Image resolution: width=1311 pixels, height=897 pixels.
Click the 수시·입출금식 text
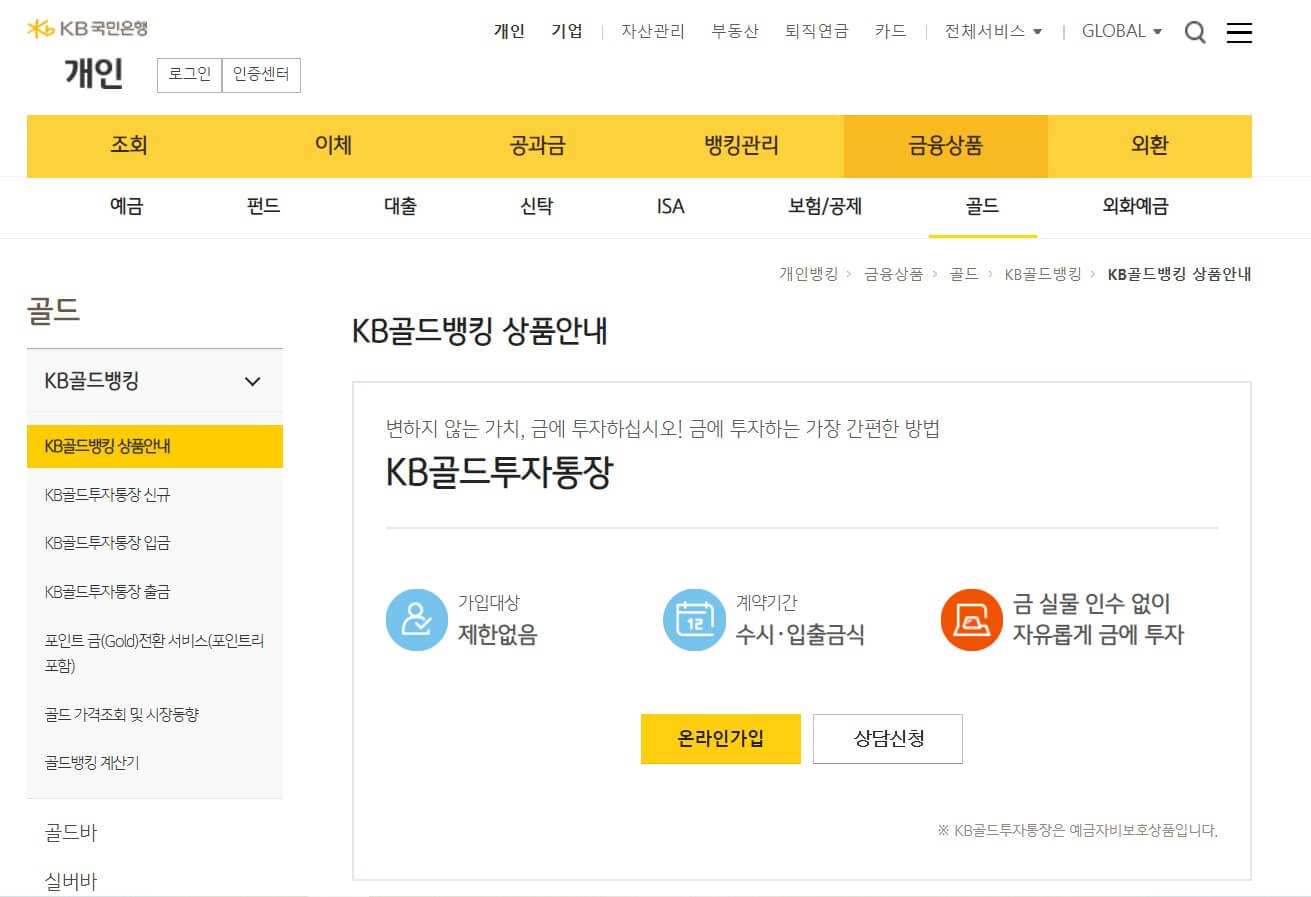pyautogui.click(x=800, y=634)
